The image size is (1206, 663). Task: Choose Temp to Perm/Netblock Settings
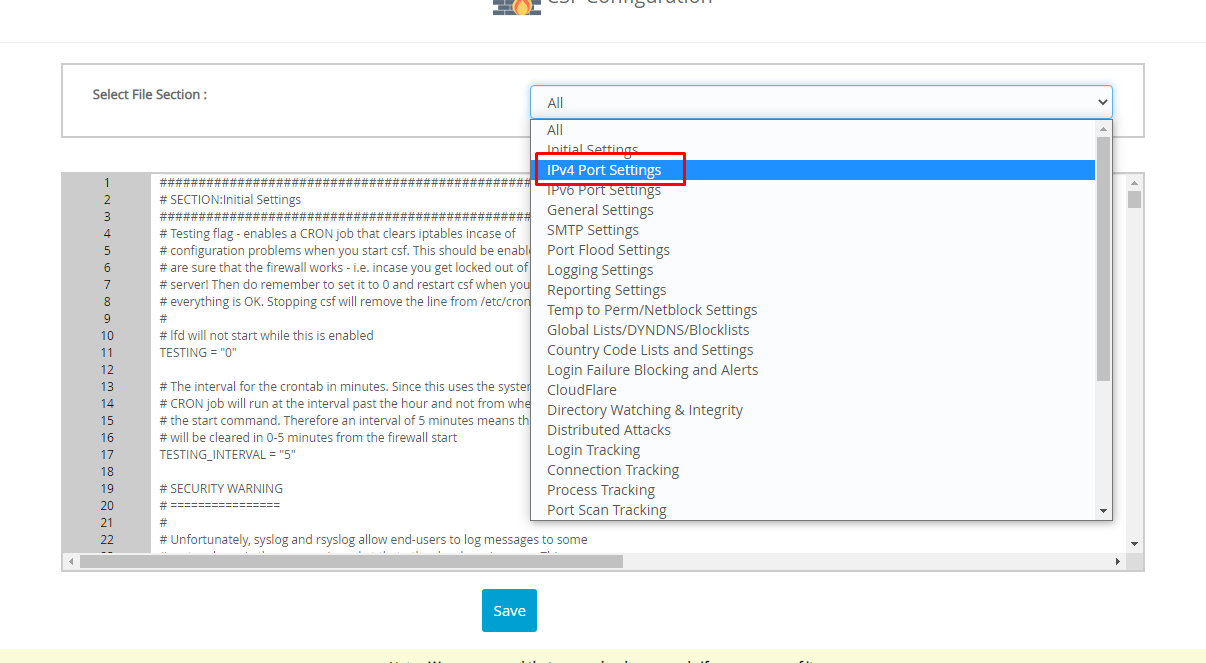(x=652, y=310)
